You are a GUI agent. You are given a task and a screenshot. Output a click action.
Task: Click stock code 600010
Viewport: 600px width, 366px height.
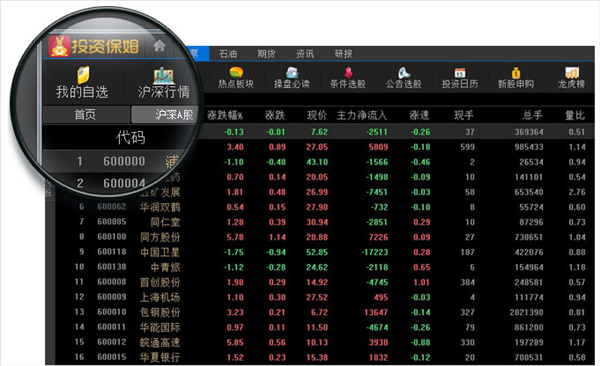112,312
